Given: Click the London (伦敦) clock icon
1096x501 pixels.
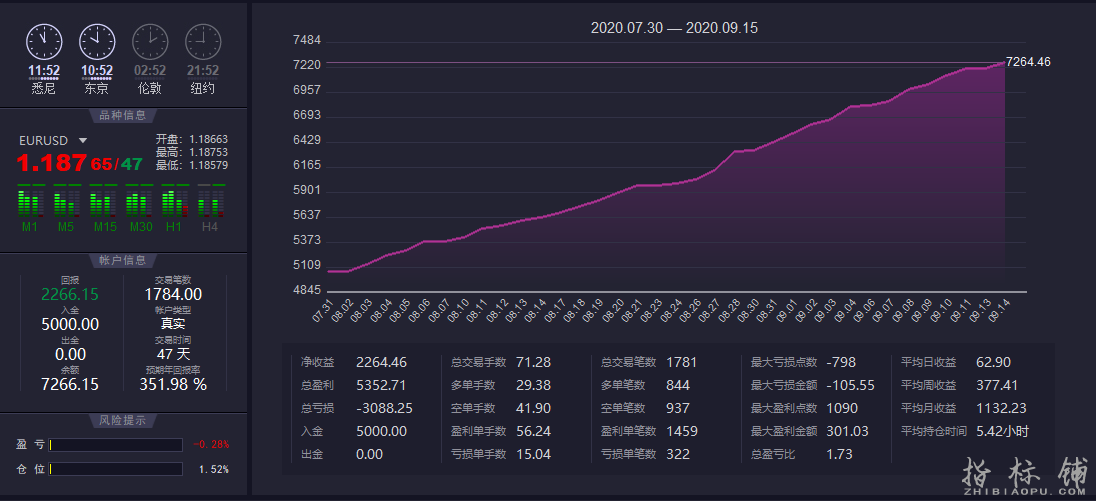Looking at the screenshot, I should (150, 41).
